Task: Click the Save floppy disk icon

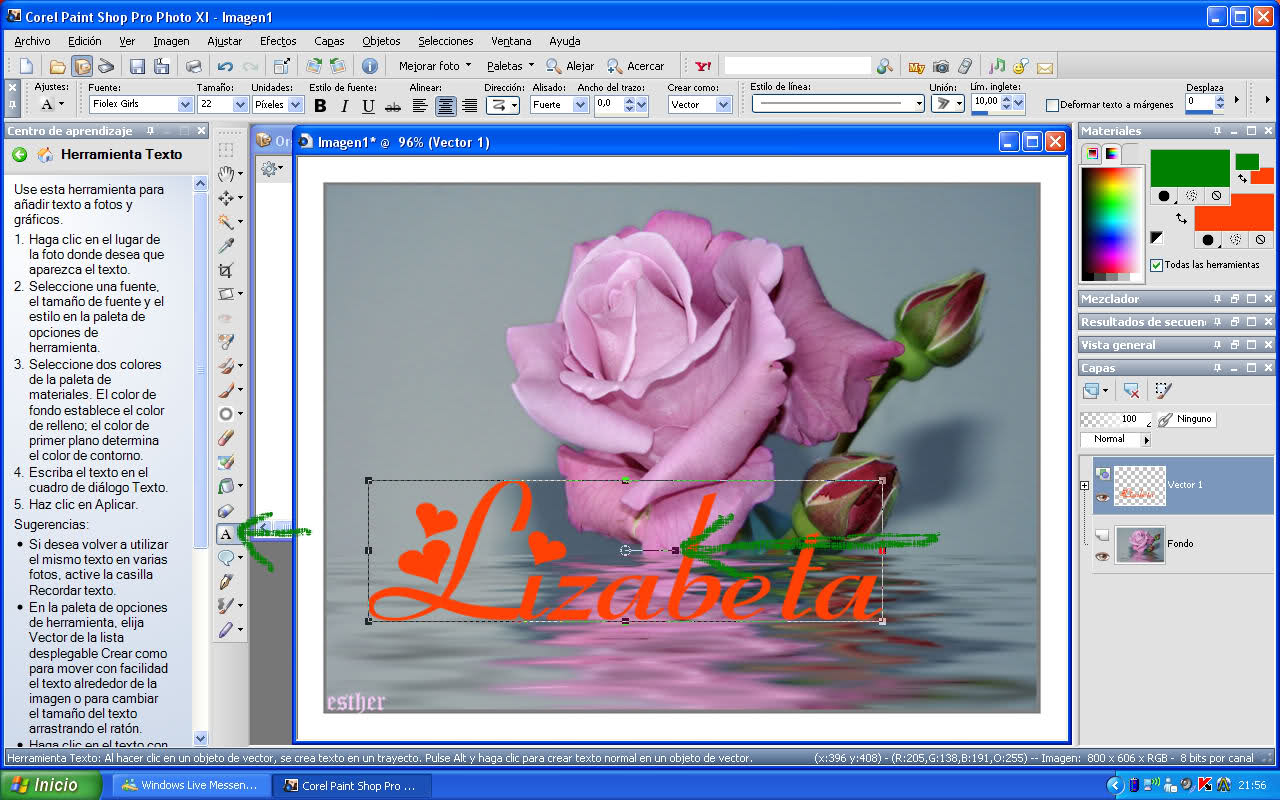Action: (137, 66)
